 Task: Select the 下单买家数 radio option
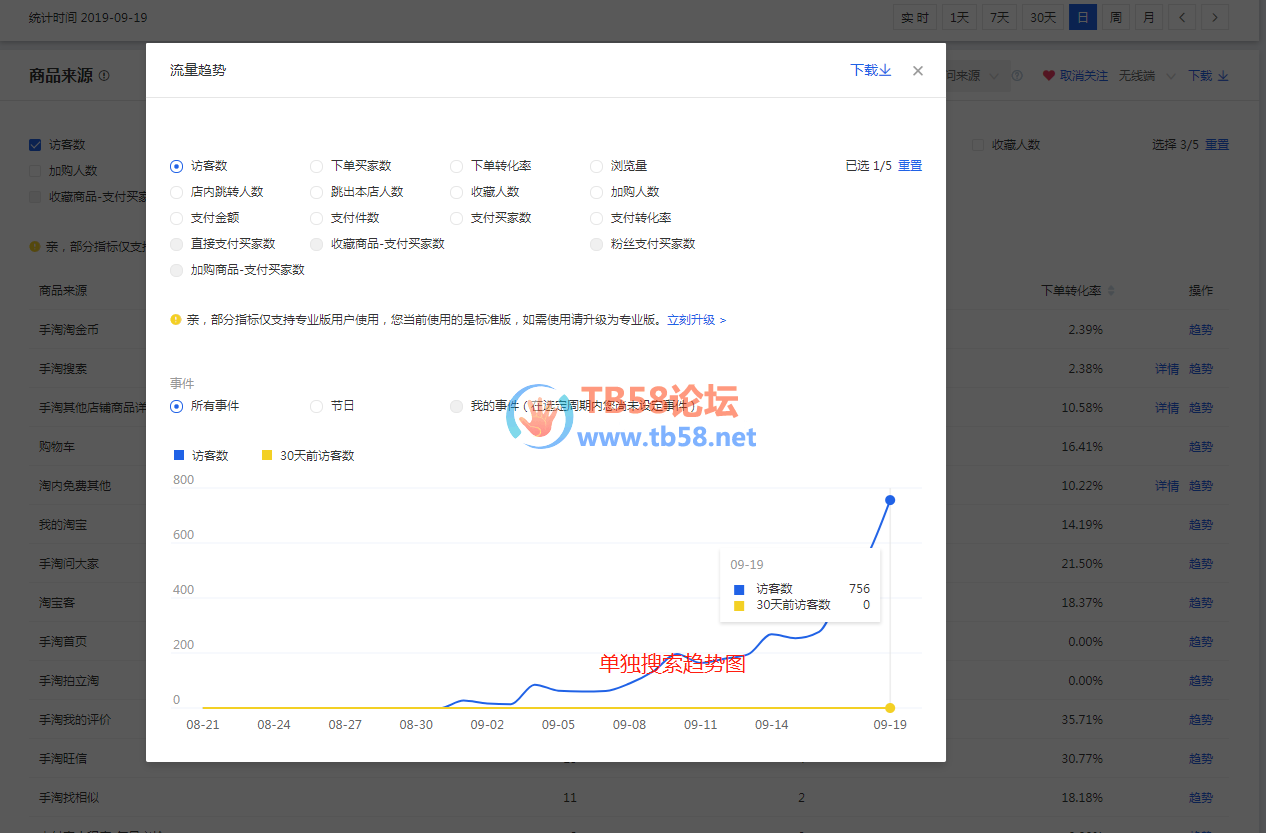pos(316,166)
